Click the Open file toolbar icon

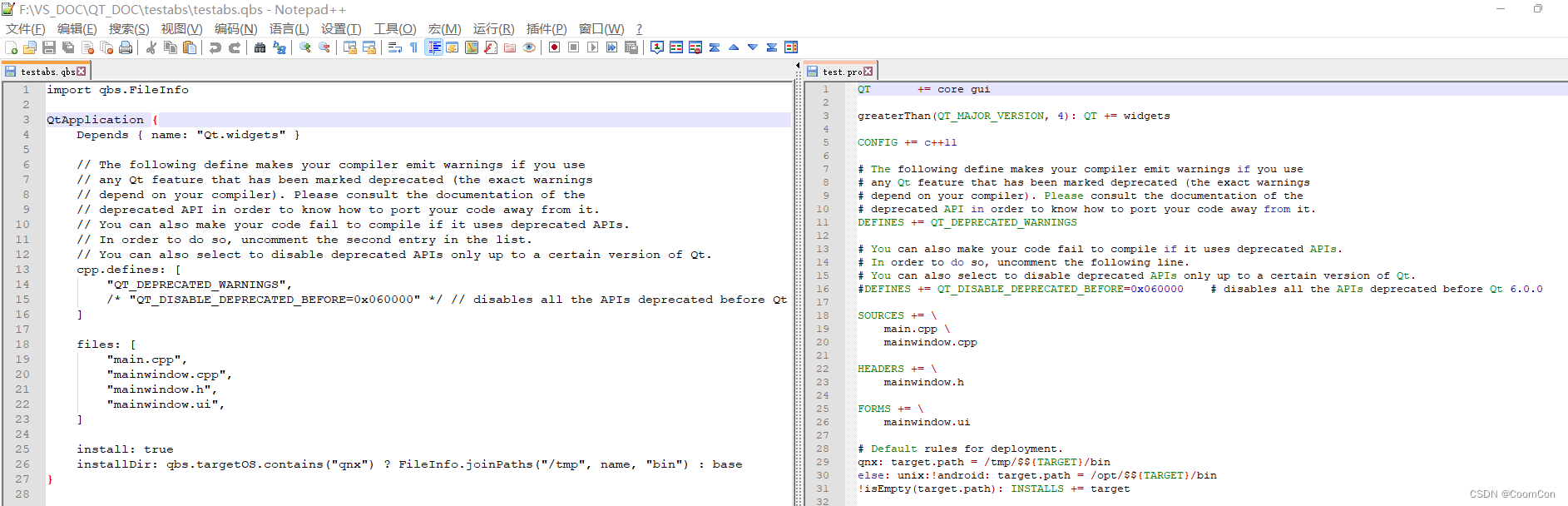30,47
